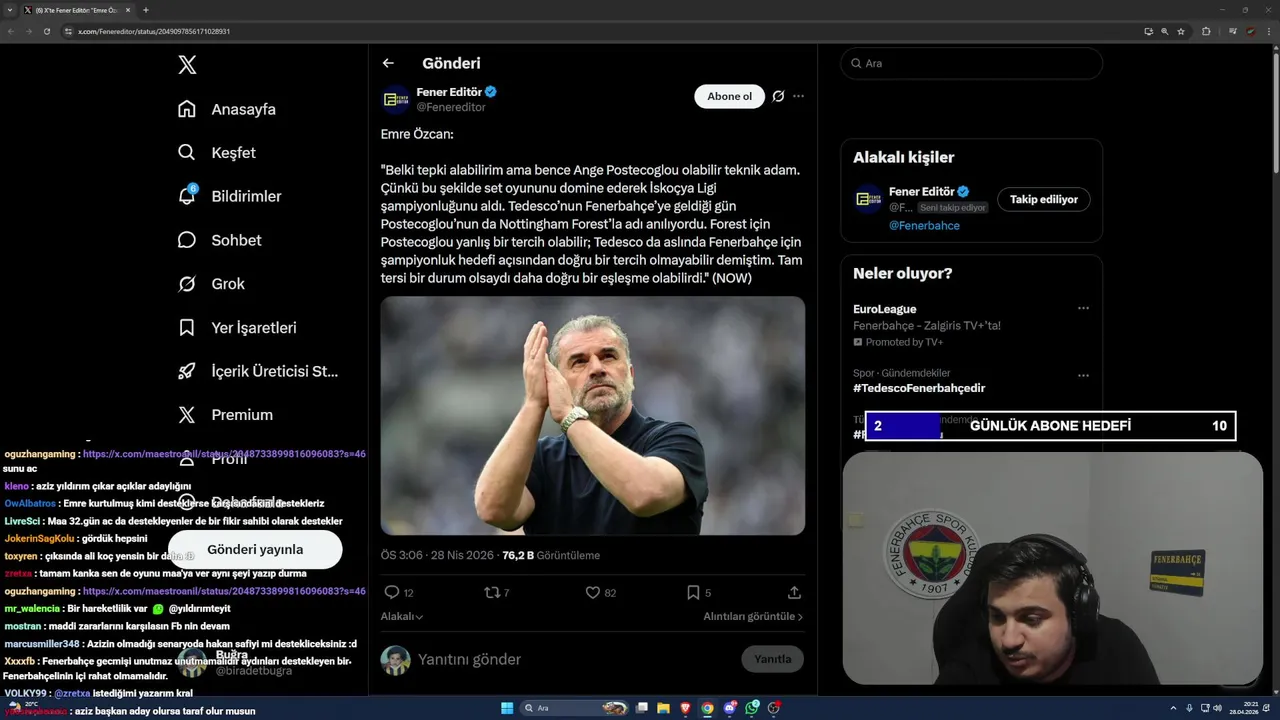Open İçerik Üreticisi Stüdyosu item
This screenshot has height=720, width=1280.
coord(258,371)
